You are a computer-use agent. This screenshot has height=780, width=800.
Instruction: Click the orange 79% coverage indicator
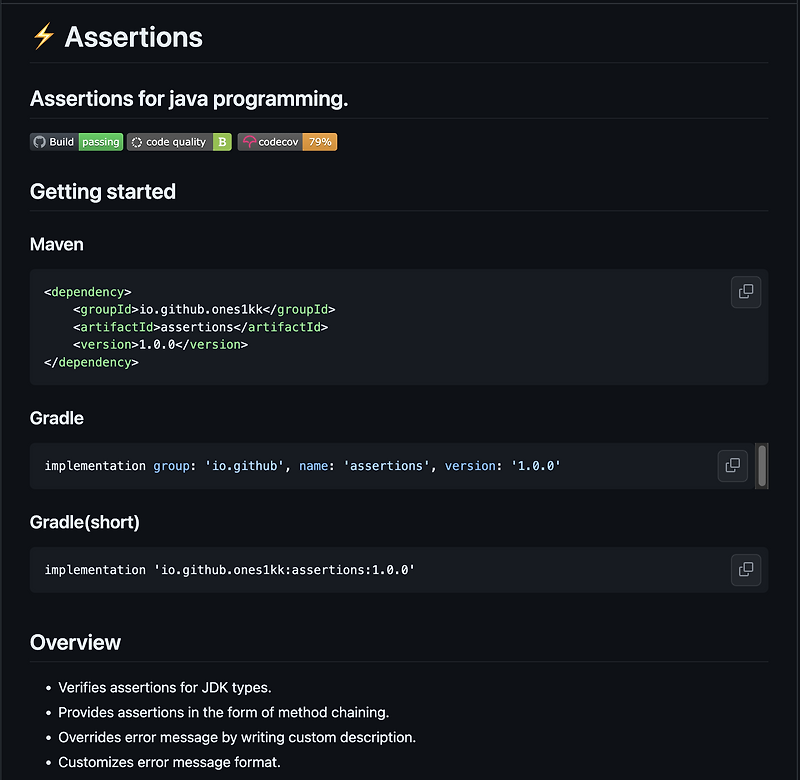pyautogui.click(x=320, y=141)
